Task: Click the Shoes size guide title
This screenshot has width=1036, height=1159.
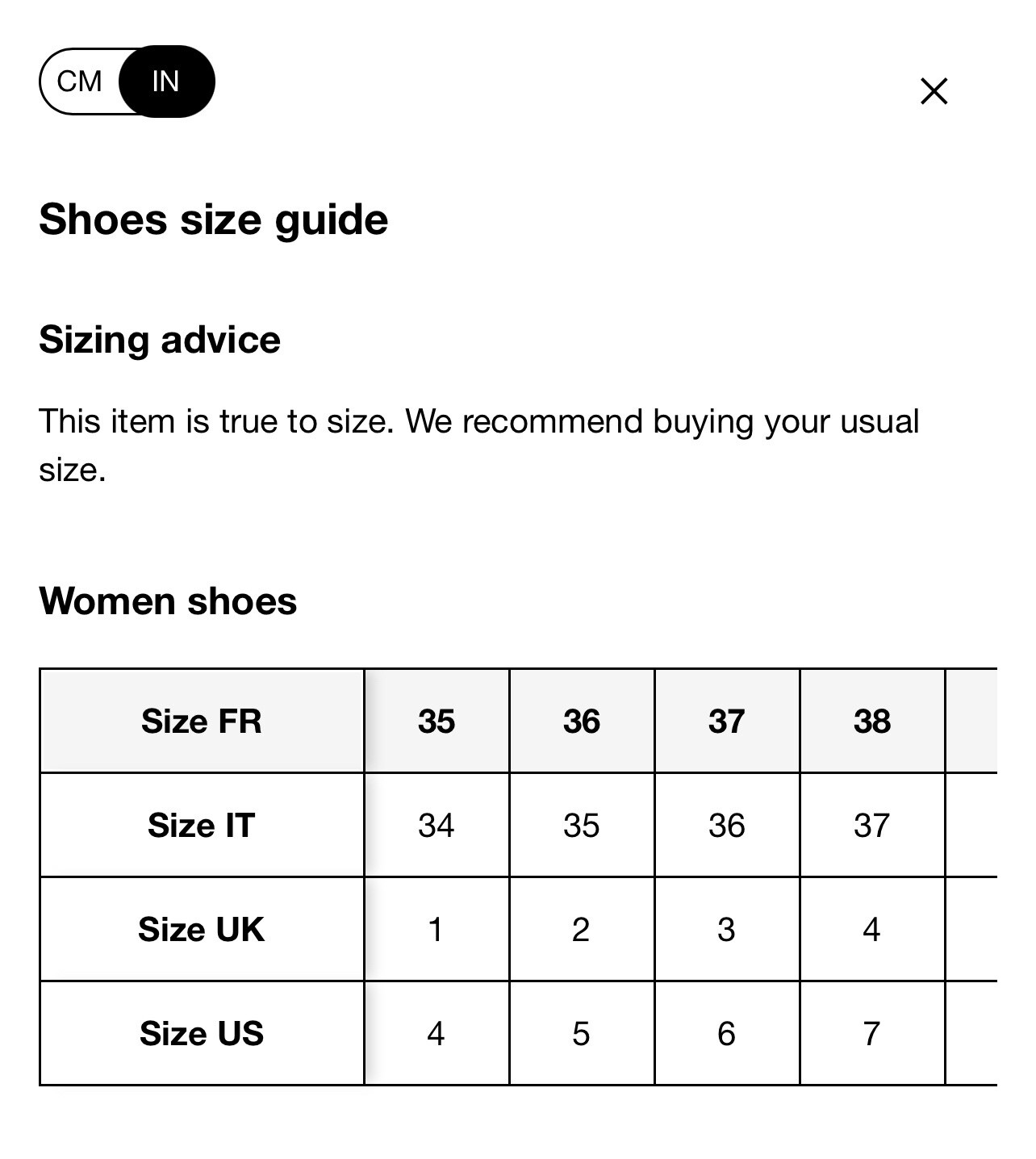Action: tap(214, 220)
